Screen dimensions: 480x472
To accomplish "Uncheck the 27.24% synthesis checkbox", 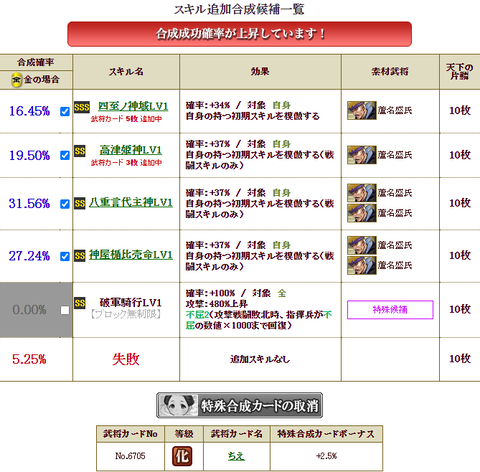I will pos(65,256).
